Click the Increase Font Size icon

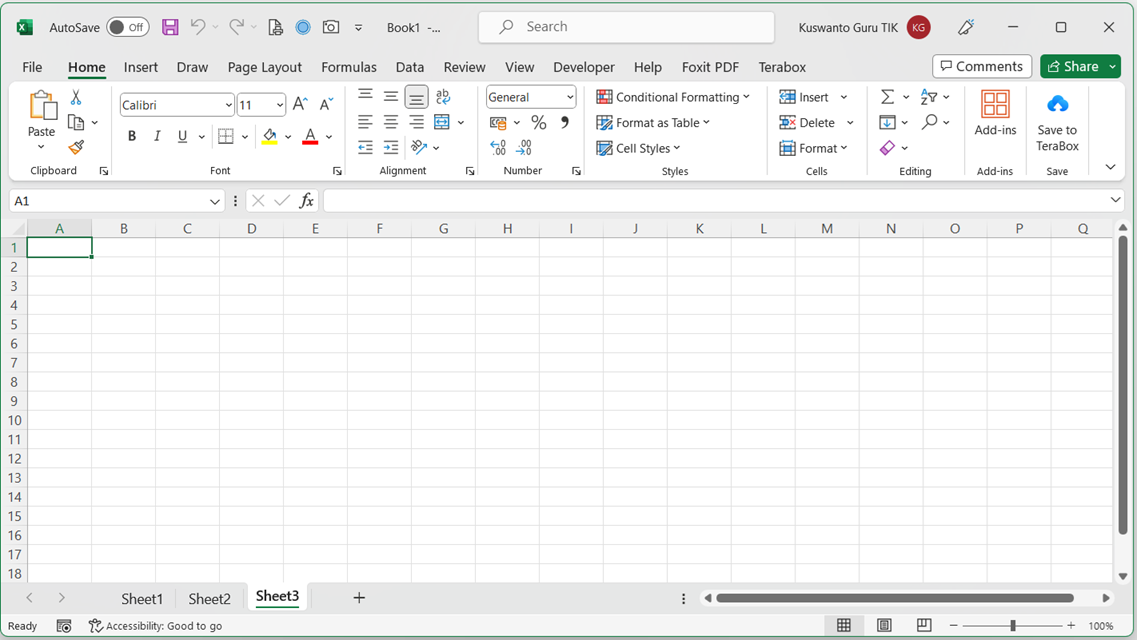300,104
